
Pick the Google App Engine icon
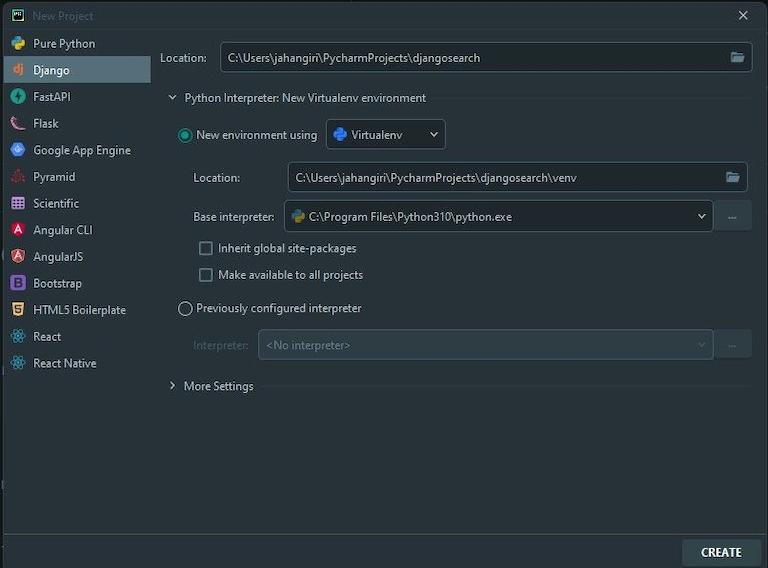coord(18,150)
